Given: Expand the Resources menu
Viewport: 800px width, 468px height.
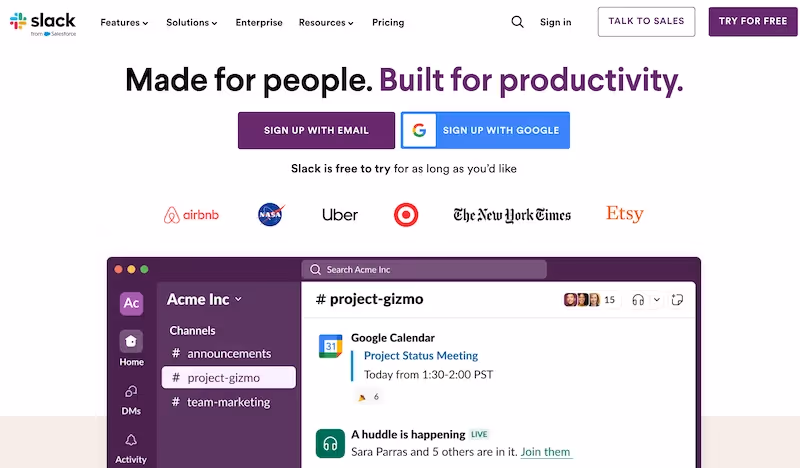Looking at the screenshot, I should pos(326,22).
